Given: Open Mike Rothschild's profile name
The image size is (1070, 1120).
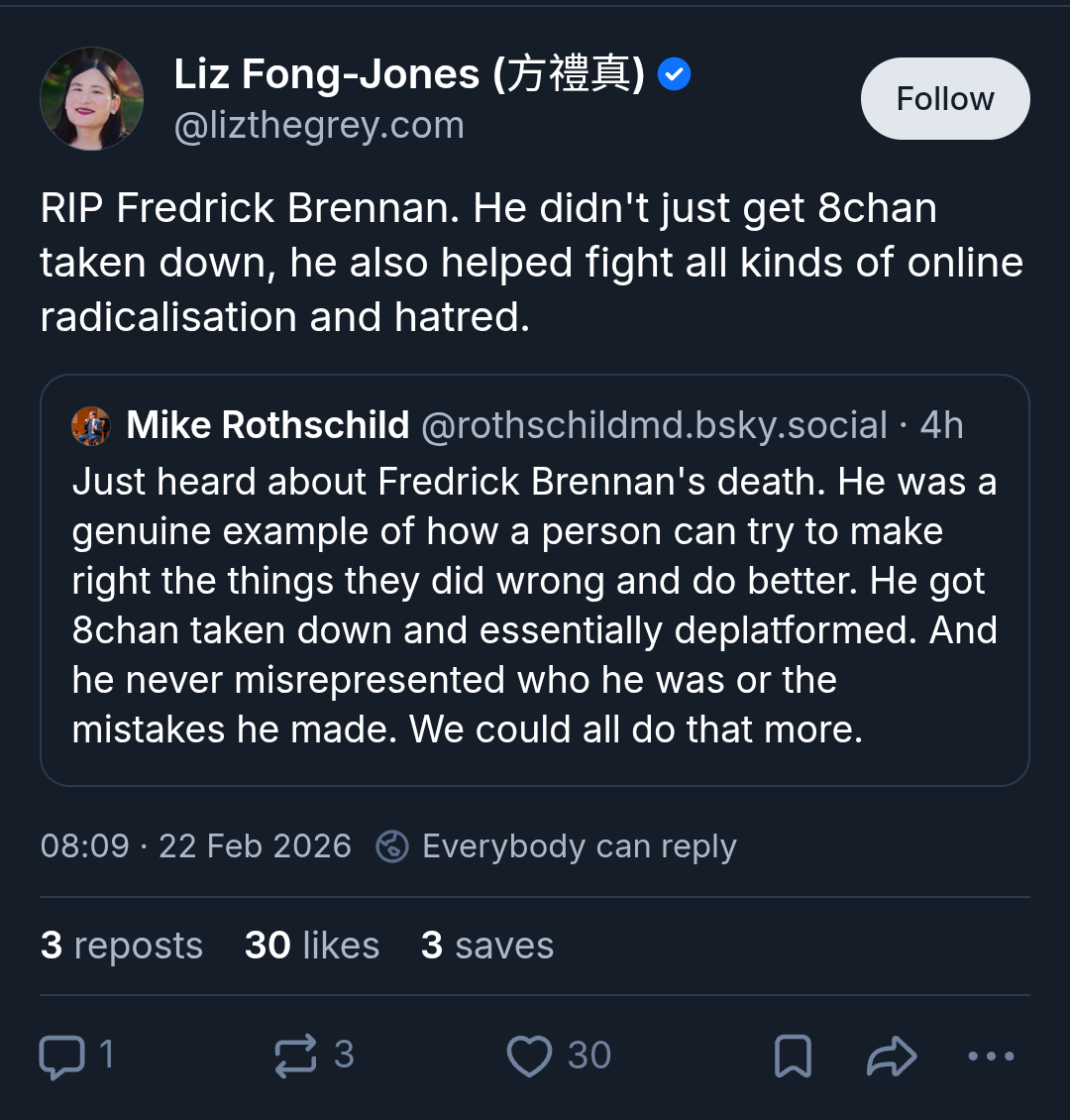Looking at the screenshot, I should [x=267, y=425].
